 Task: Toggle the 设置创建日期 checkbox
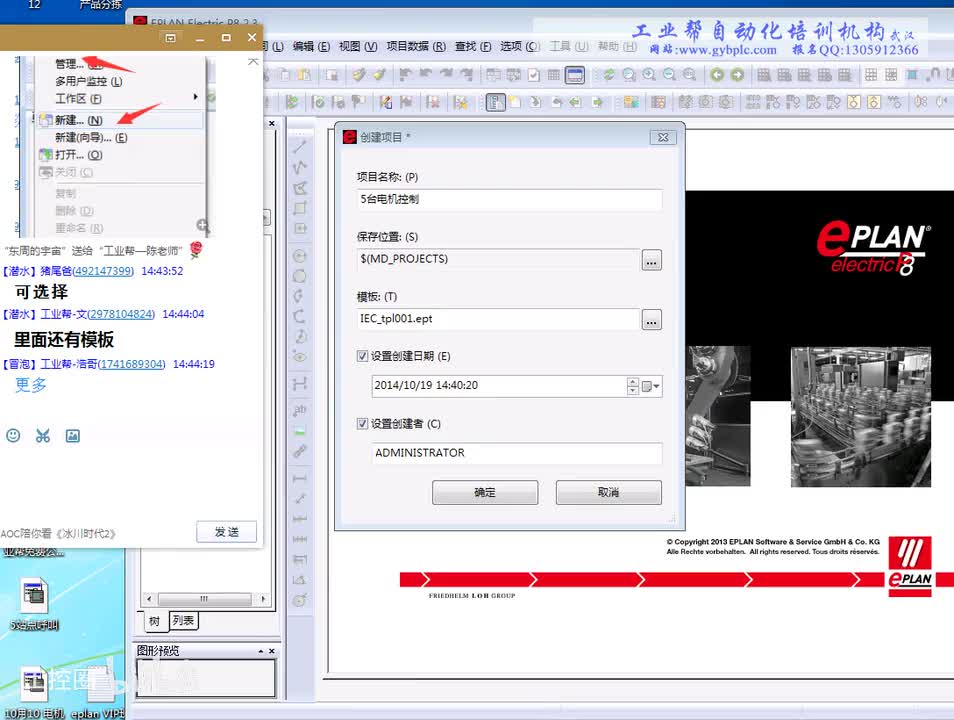[x=362, y=356]
